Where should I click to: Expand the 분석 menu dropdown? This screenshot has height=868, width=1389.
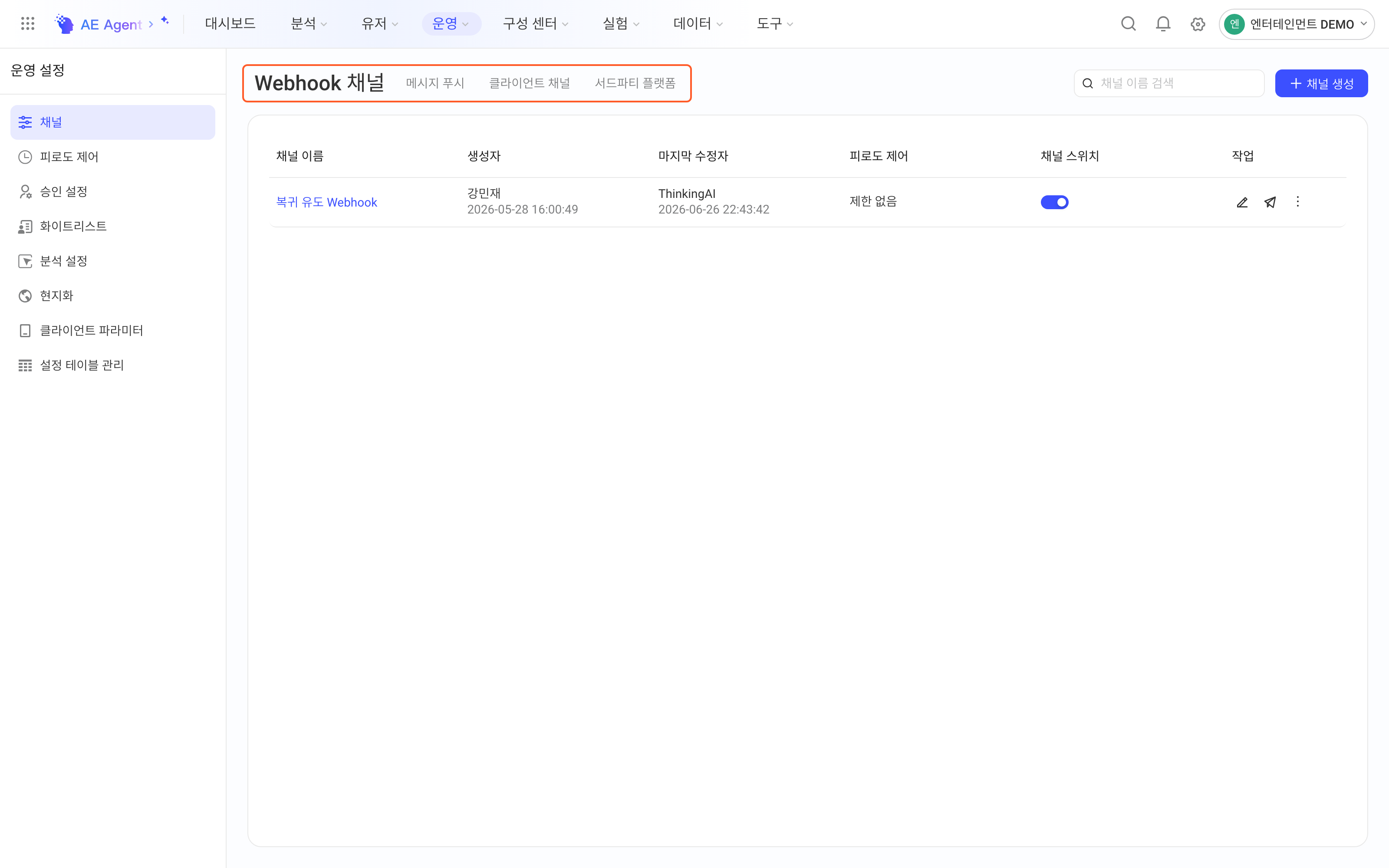[x=309, y=23]
